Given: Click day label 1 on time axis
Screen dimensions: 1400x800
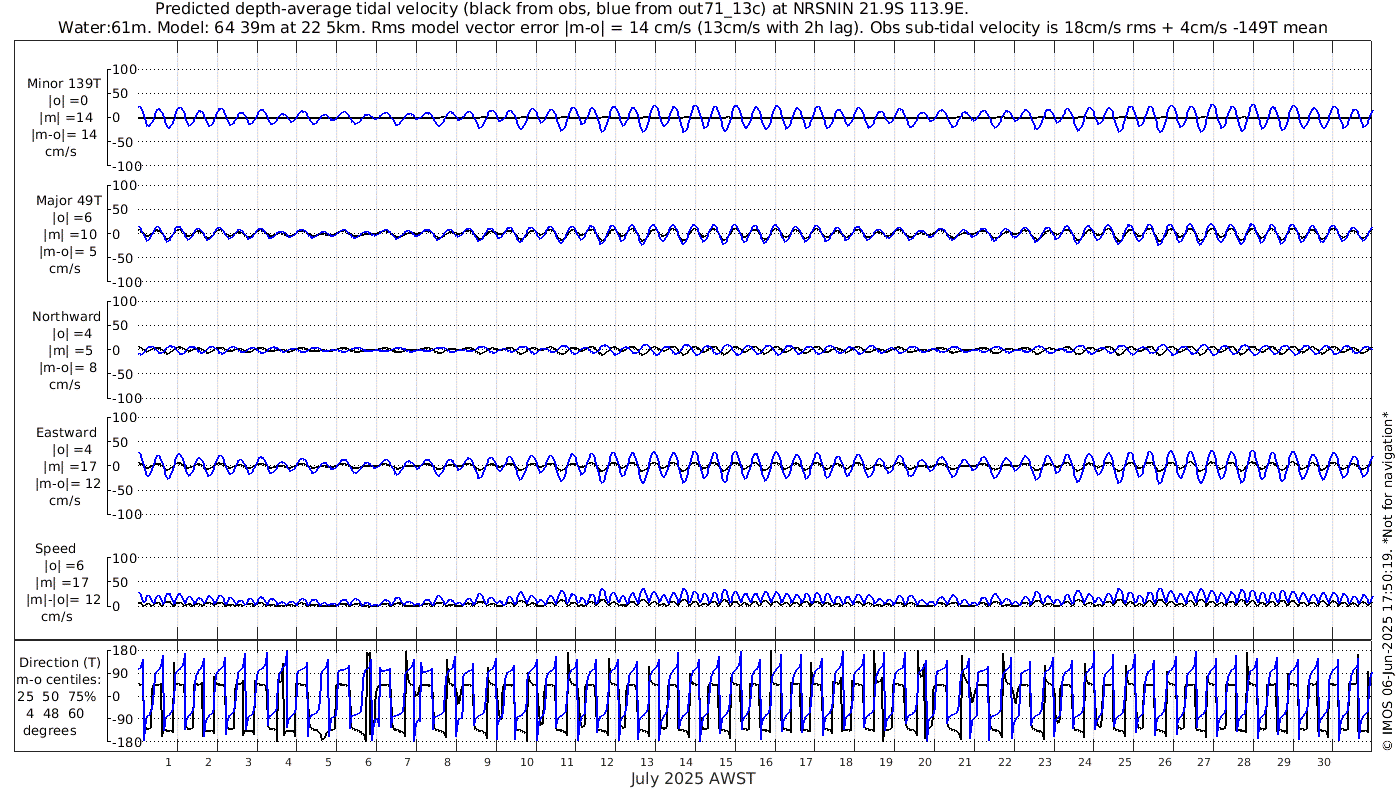Looking at the screenshot, I should click(168, 762).
